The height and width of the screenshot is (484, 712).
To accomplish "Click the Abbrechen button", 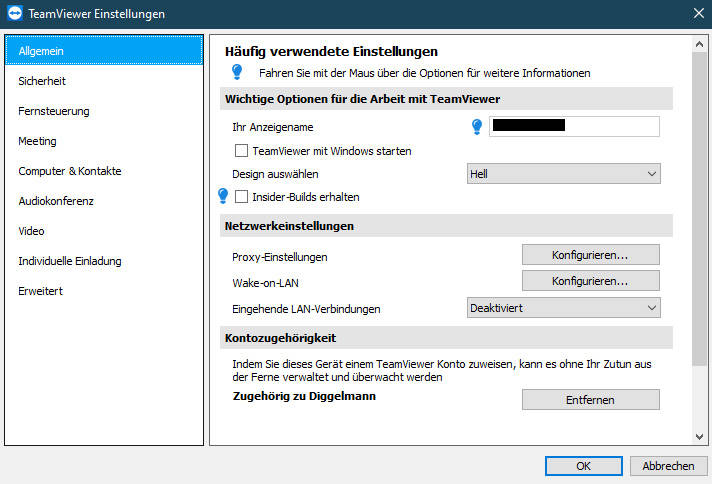I will [668, 466].
